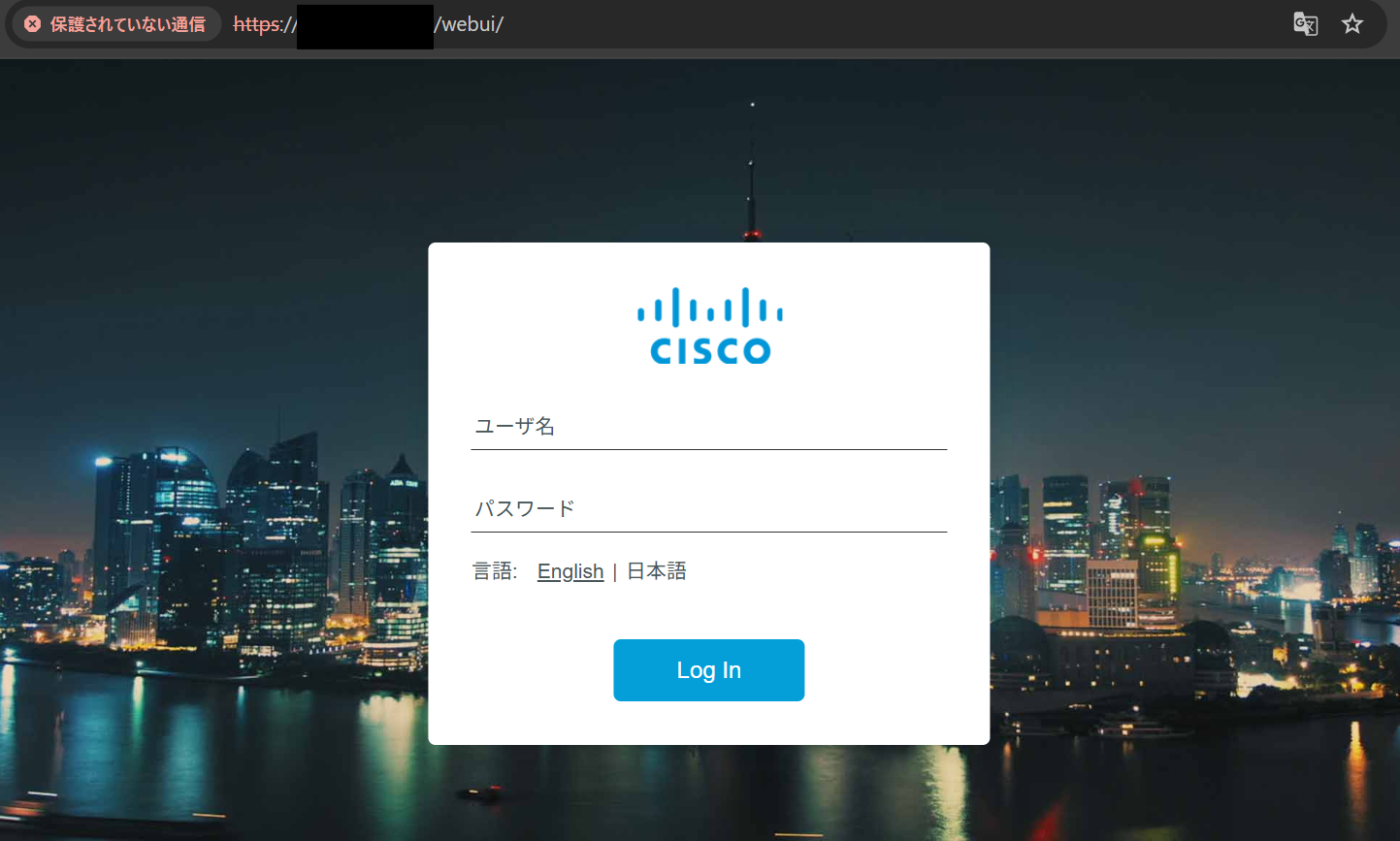Image resolution: width=1400 pixels, height=841 pixels.
Task: Open the 保護されていない通信 security chip
Action: coord(115,24)
